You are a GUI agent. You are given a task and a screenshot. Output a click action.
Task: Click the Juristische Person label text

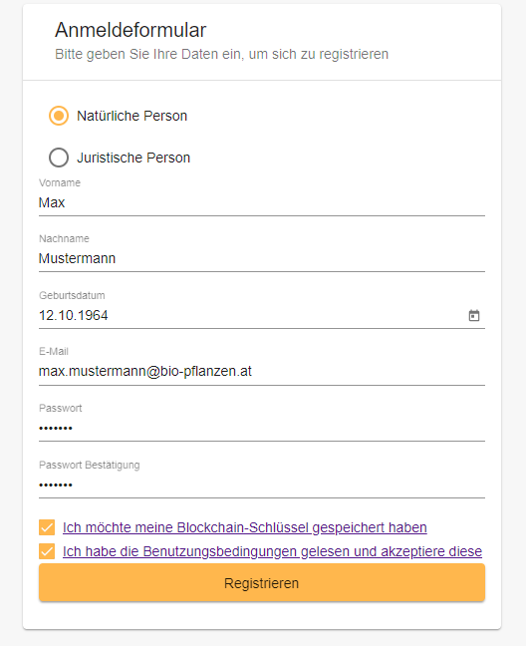pyautogui.click(x=133, y=157)
